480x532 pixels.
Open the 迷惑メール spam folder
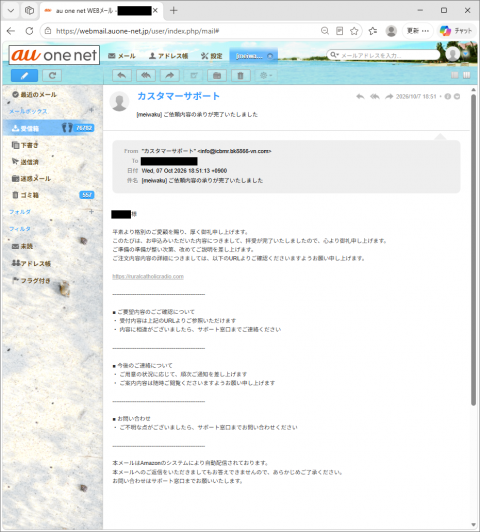(x=31, y=178)
